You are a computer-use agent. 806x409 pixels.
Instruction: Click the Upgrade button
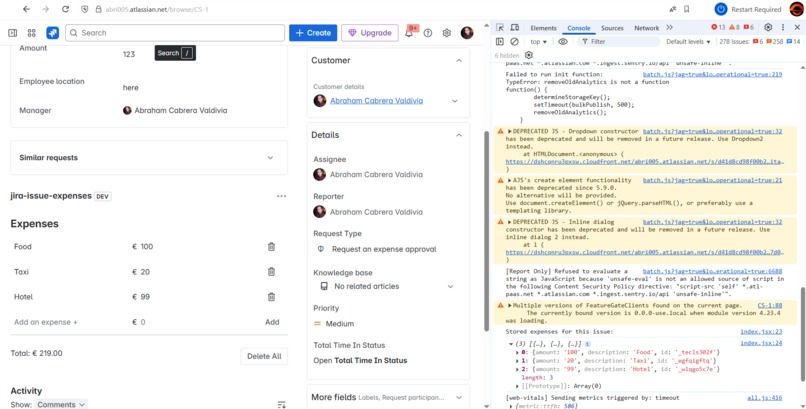click(x=370, y=33)
